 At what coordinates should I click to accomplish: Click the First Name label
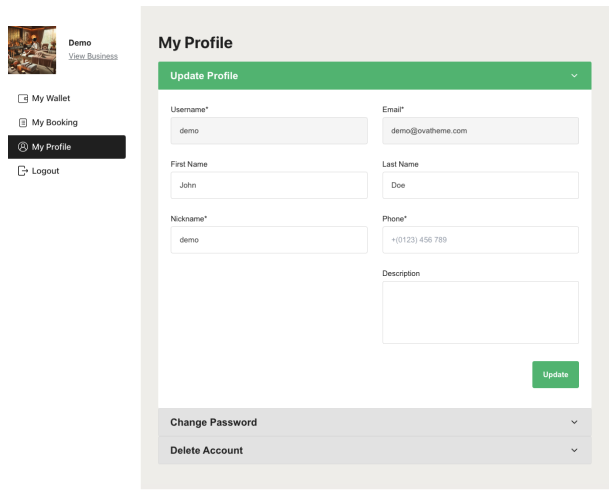[x=189, y=164]
